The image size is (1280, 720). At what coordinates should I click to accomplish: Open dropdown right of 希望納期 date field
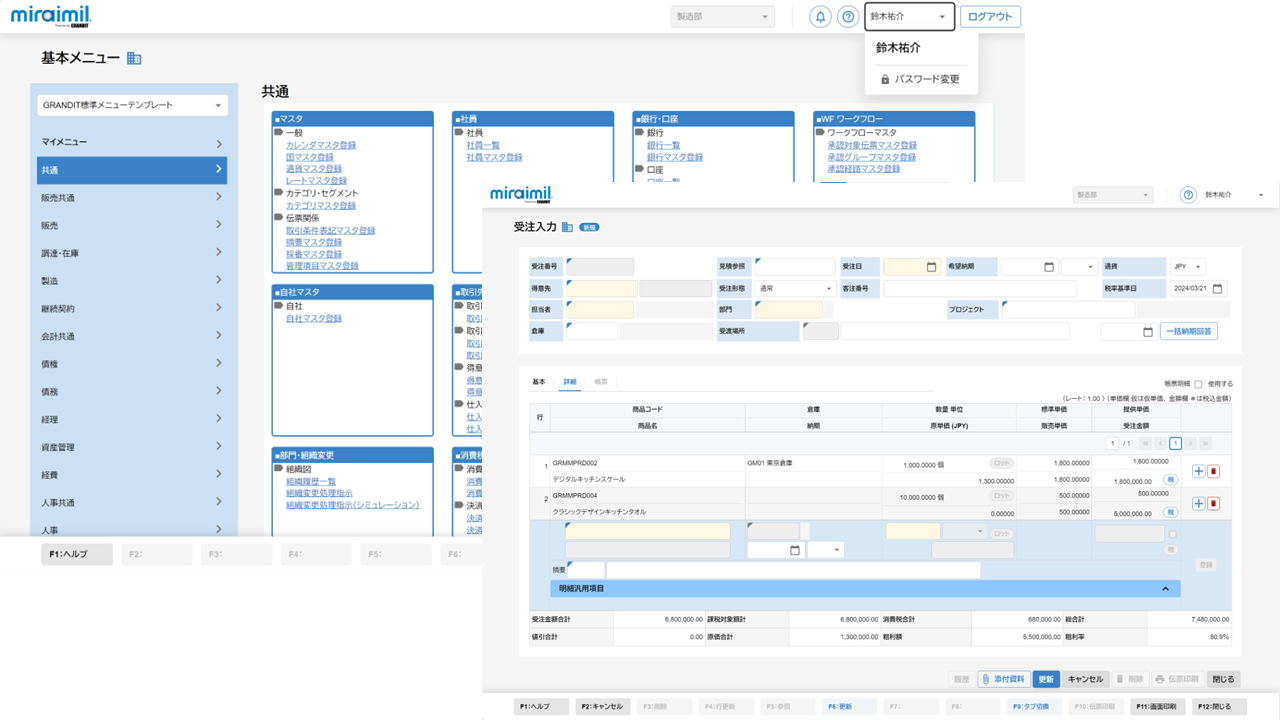[1078, 267]
